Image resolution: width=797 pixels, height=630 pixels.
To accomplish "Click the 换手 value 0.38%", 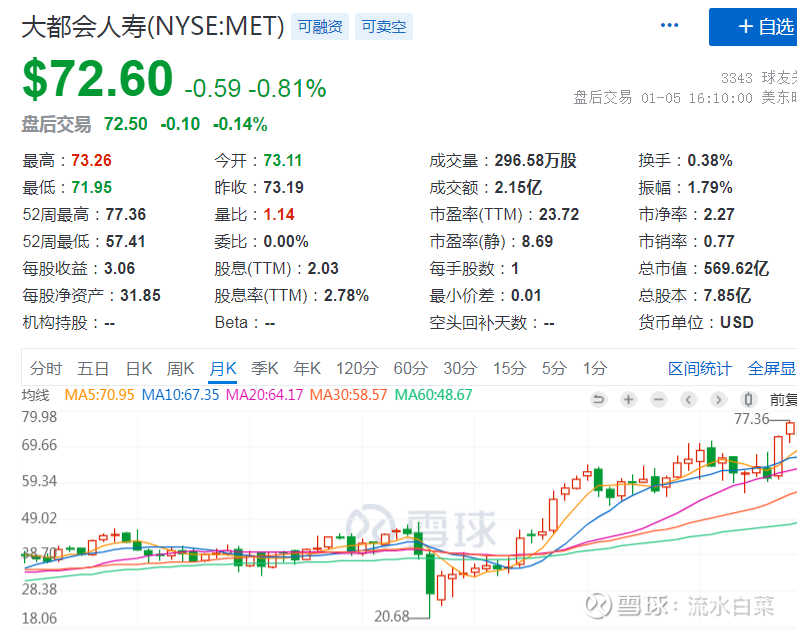I will [710, 161].
